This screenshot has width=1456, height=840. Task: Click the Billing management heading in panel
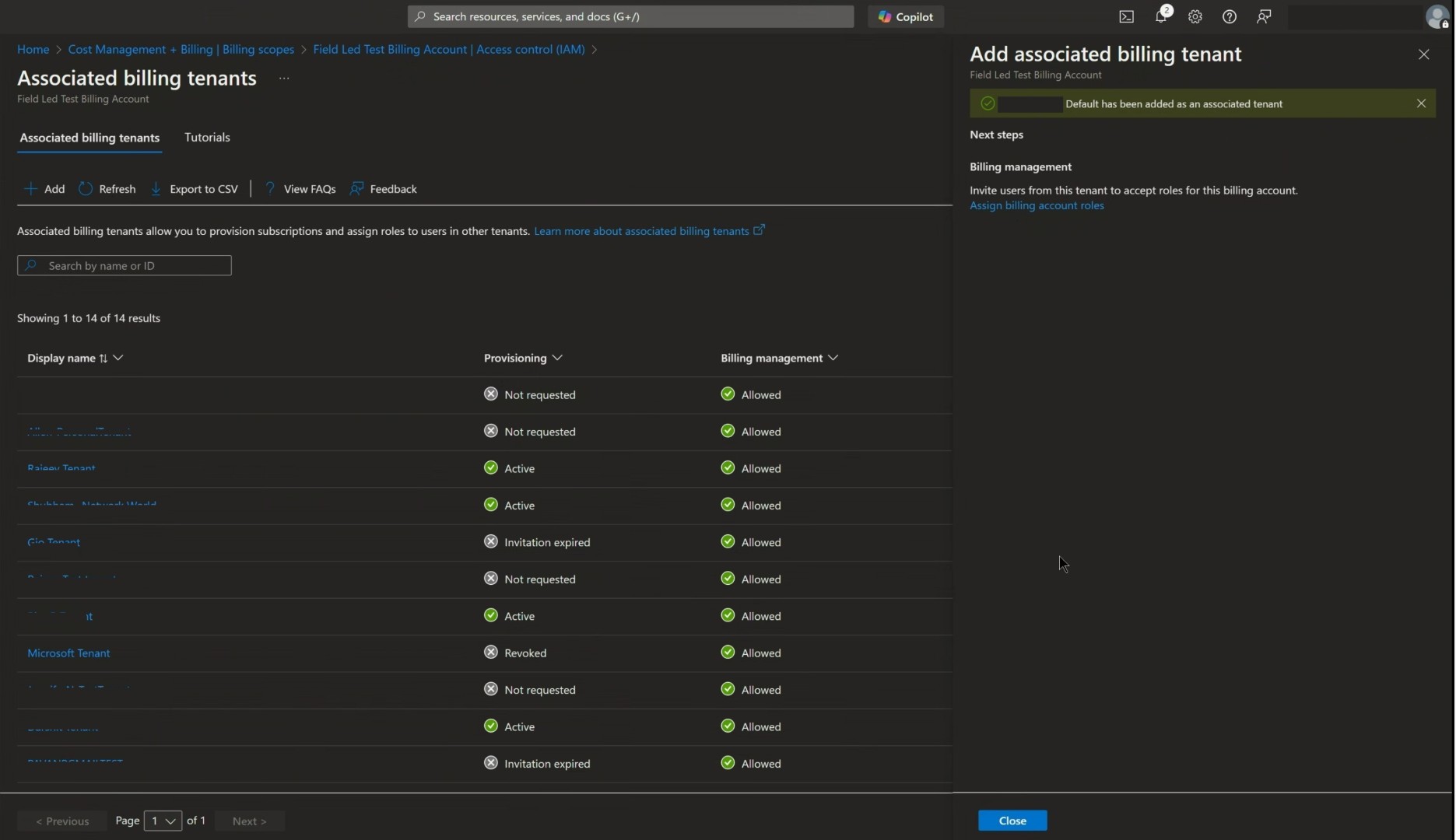tap(1020, 167)
